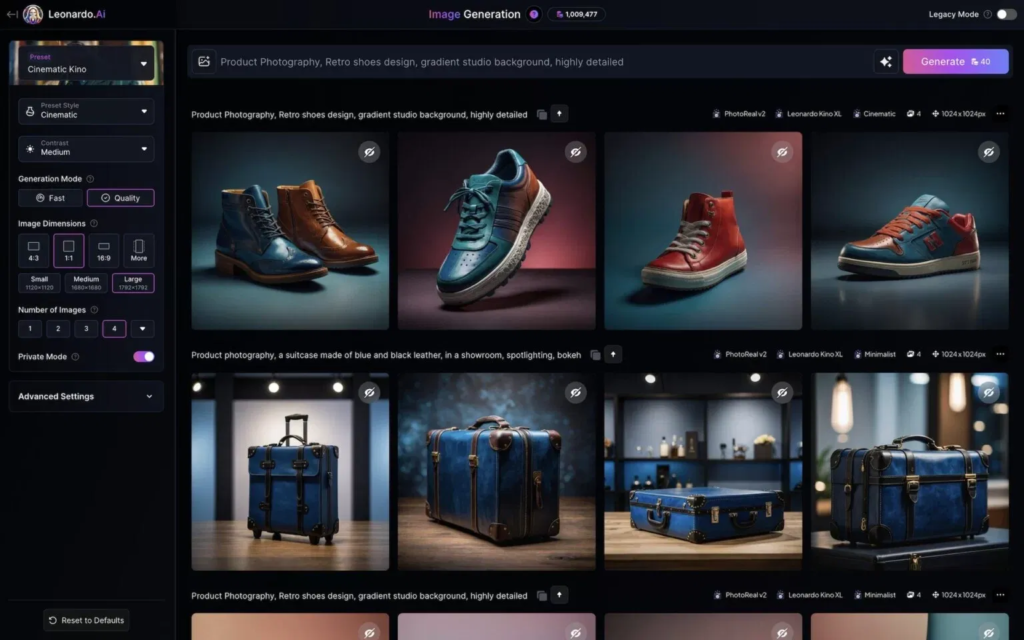Click Reset to Defaults button

click(x=86, y=620)
